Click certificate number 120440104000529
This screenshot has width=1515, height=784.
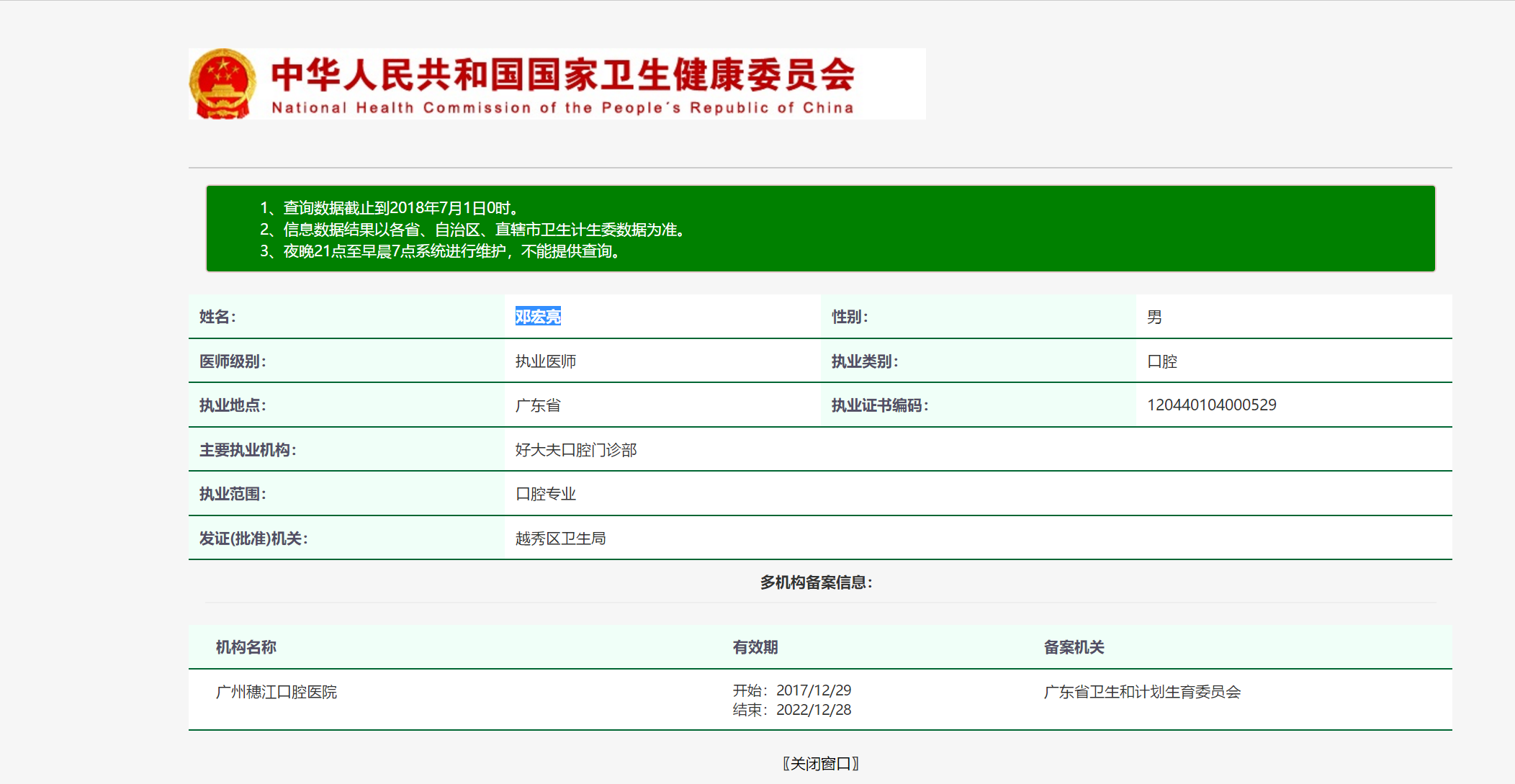1212,405
